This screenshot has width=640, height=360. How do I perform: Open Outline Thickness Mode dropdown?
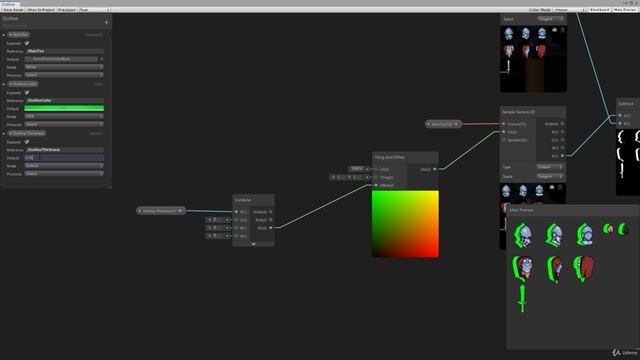coord(64,166)
